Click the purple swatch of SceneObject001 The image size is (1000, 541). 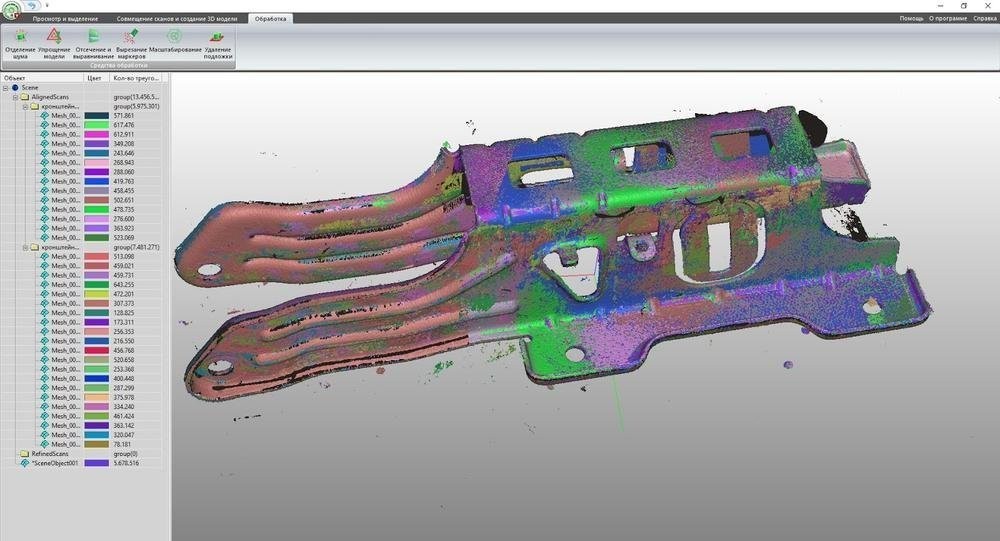click(97, 463)
